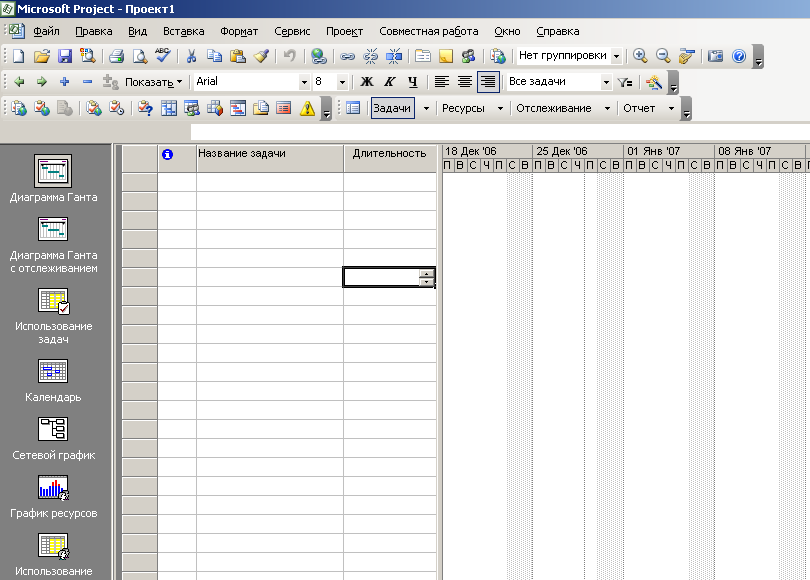Screen dimensions: 810x580
Task: Save the project with diskette icon
Action: (65, 56)
